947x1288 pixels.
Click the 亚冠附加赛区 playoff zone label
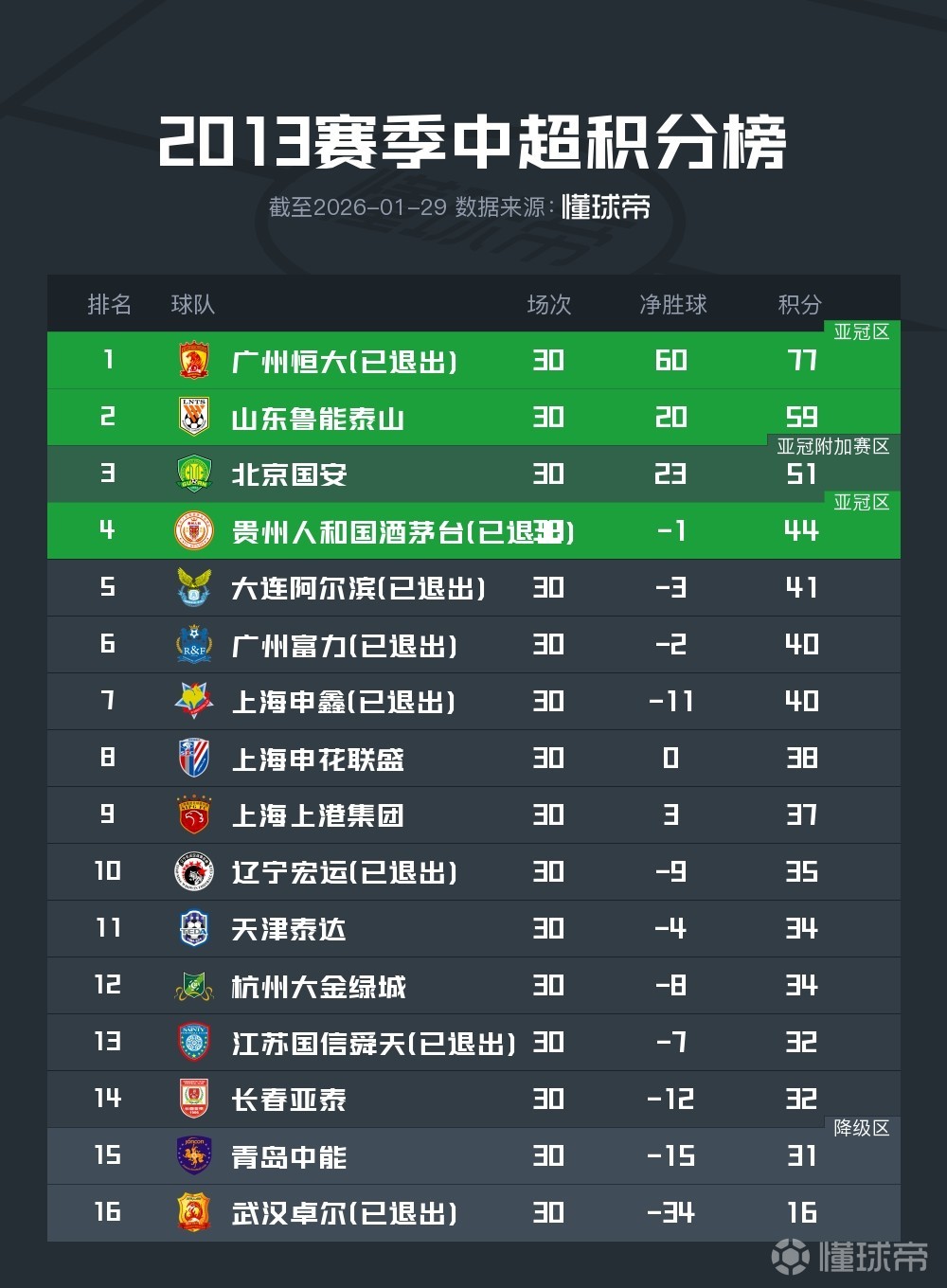(x=833, y=446)
